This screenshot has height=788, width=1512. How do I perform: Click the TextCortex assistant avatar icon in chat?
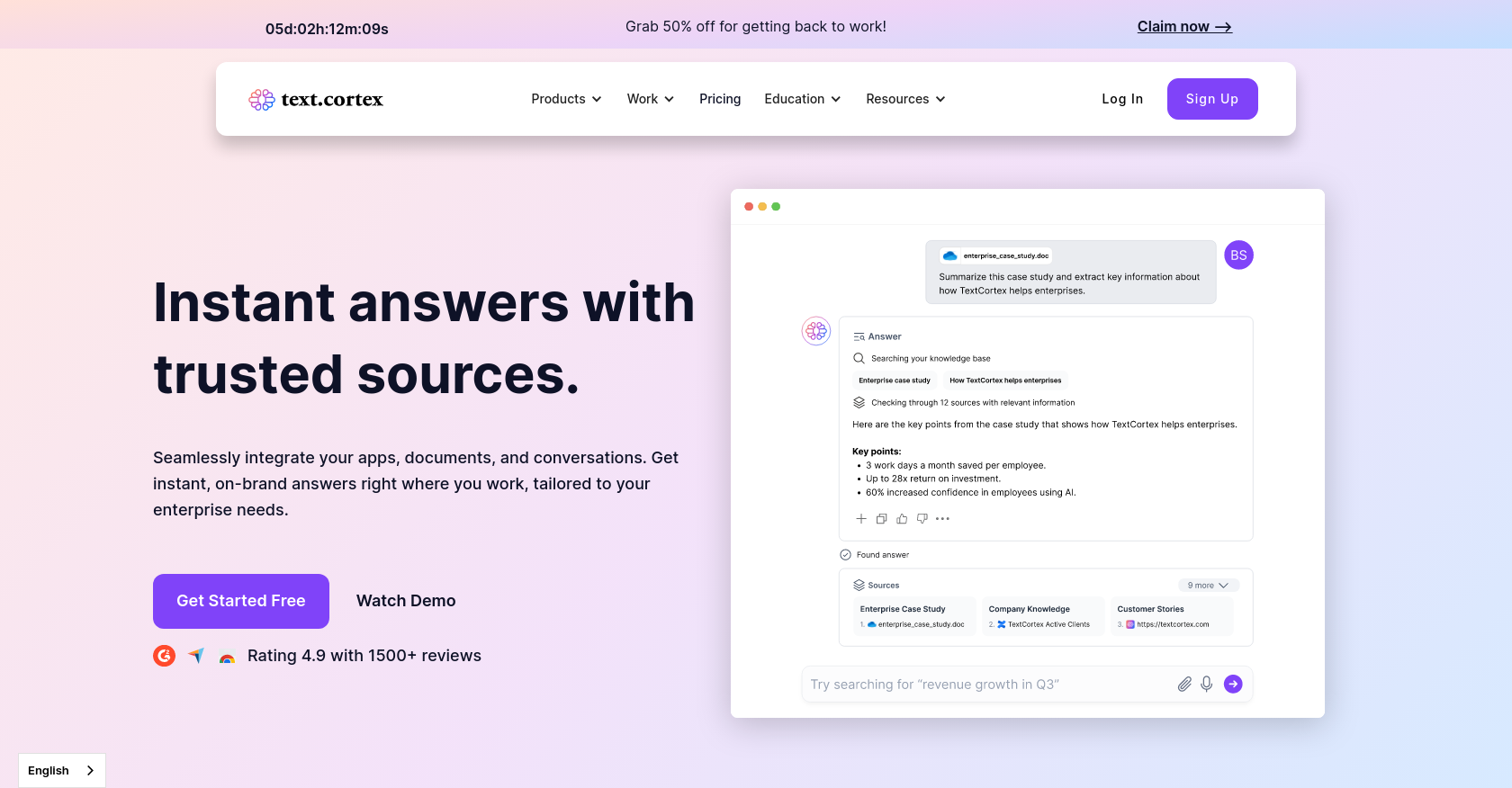[x=816, y=331]
